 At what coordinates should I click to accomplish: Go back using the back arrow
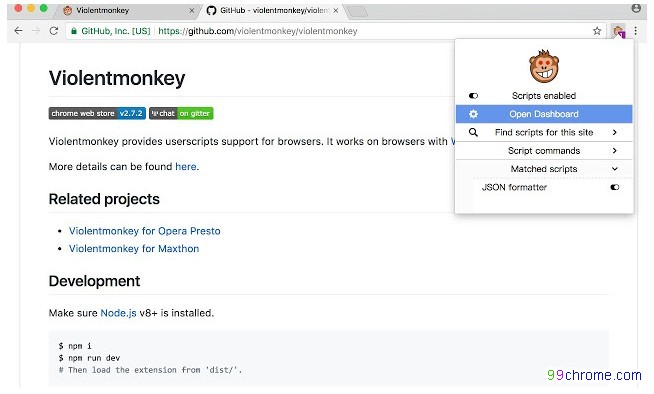coord(18,31)
